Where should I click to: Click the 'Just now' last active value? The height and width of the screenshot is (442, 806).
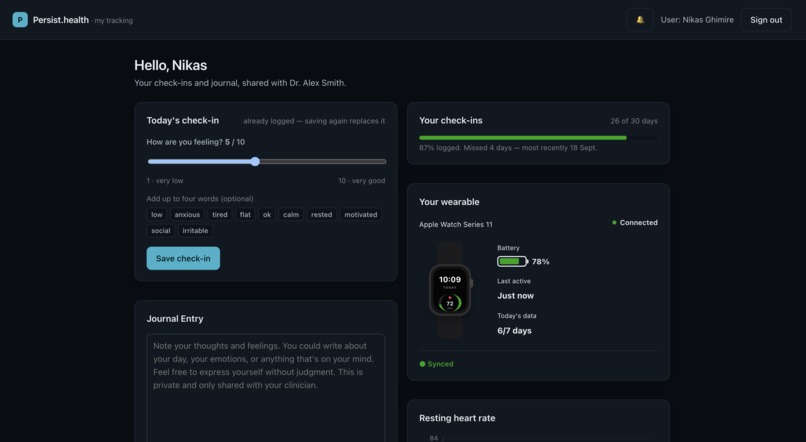pyautogui.click(x=516, y=296)
